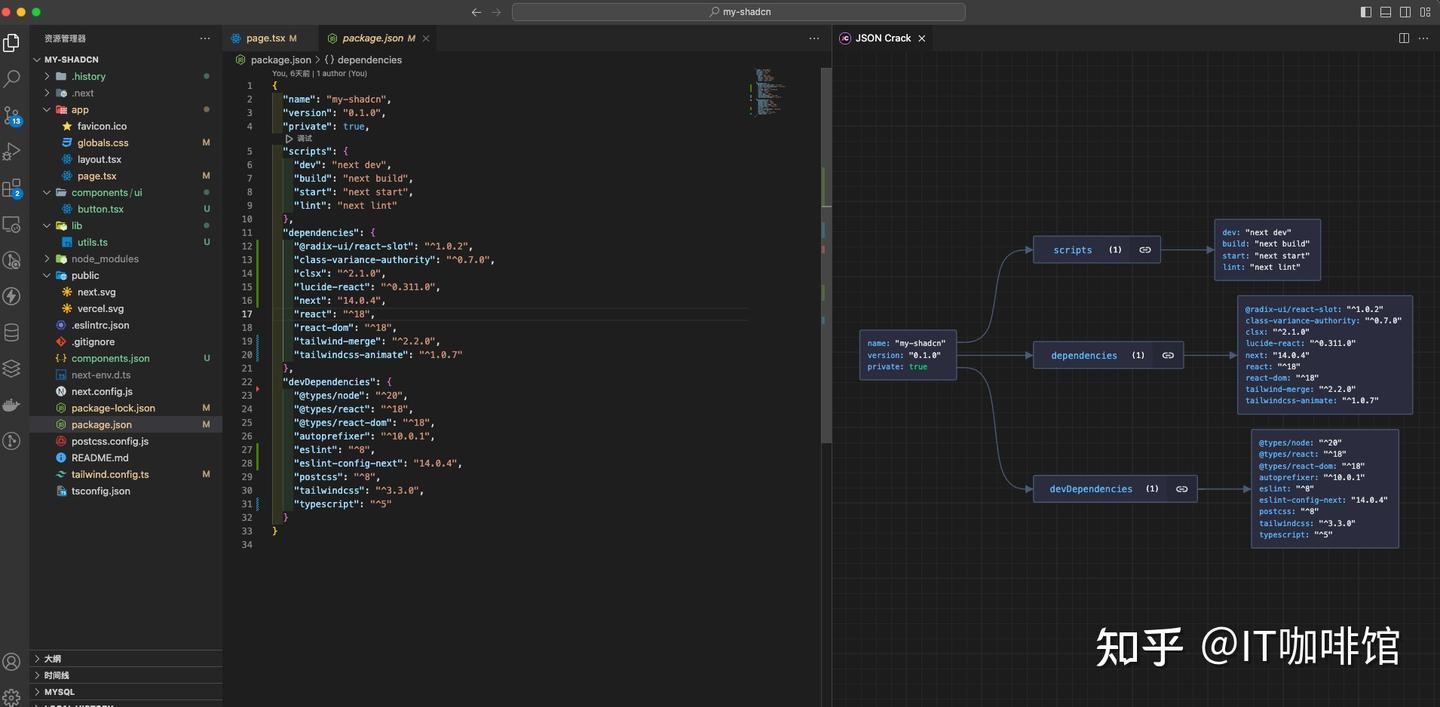The image size is (1440, 707).
Task: Open Extensions view in activity bar
Action: (12, 188)
